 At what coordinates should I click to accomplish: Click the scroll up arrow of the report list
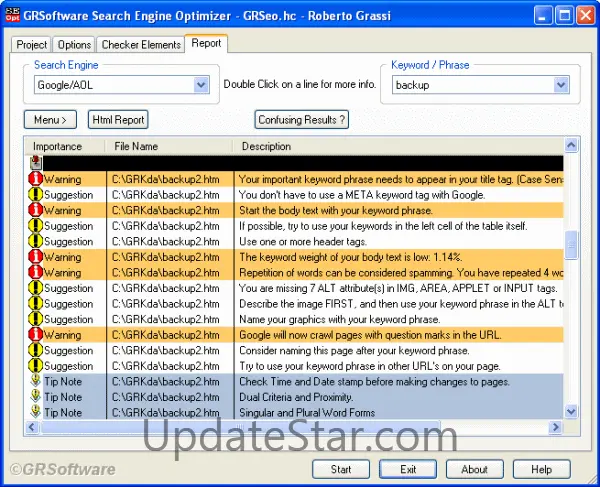[x=571, y=145]
